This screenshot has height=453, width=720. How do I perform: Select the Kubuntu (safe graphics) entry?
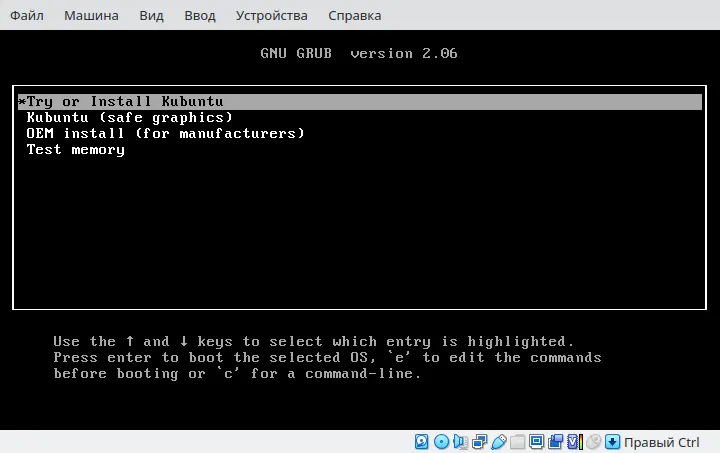click(360, 117)
